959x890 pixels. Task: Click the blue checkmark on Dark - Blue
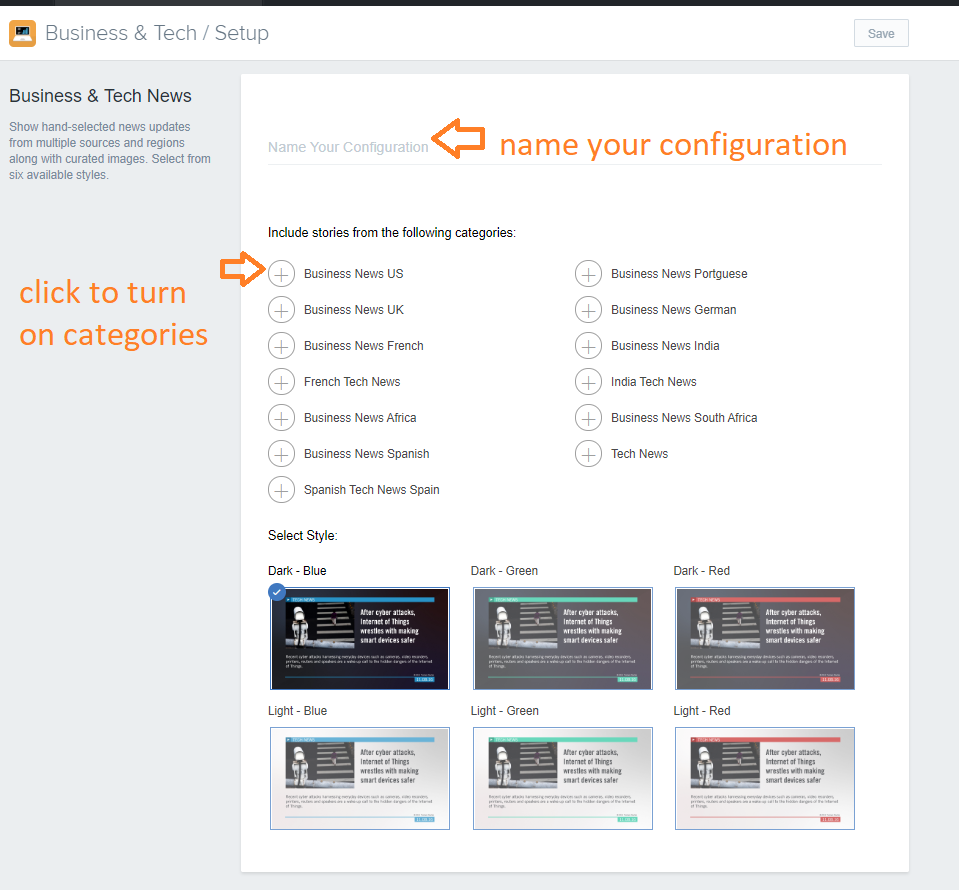coord(277,592)
